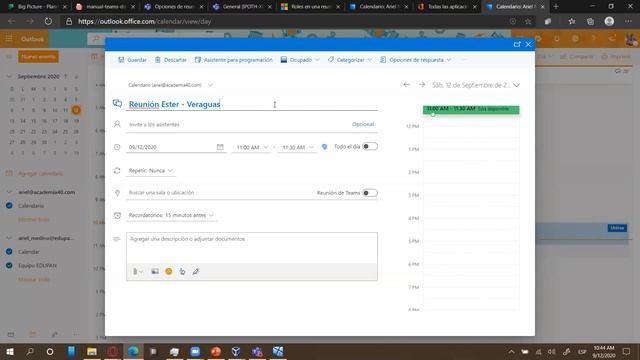The height and width of the screenshot is (360, 640).
Task: Click the Buscar una sala o ubicación field
Action: (x=220, y=193)
